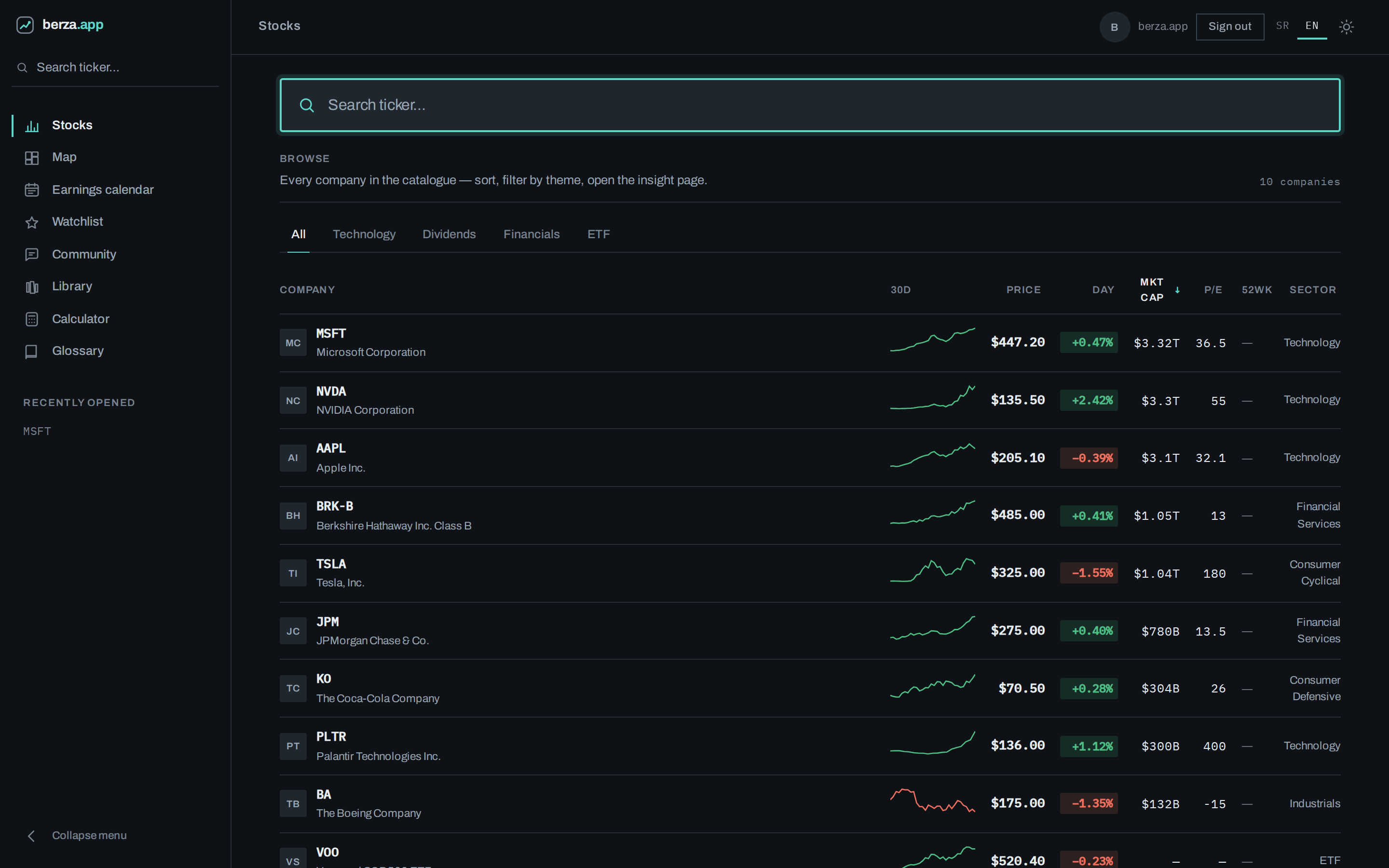Viewport: 1389px width, 868px height.
Task: Click the '10 companies' count
Action: click(1299, 182)
